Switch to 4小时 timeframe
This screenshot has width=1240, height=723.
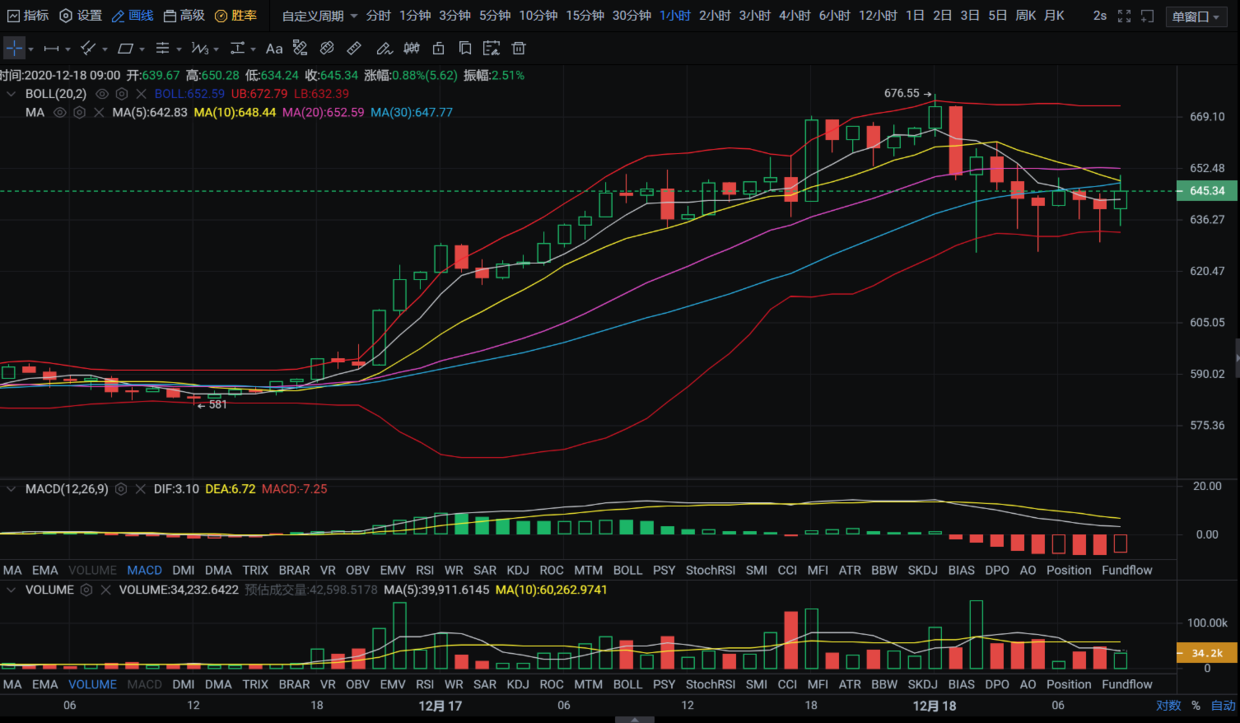point(794,16)
